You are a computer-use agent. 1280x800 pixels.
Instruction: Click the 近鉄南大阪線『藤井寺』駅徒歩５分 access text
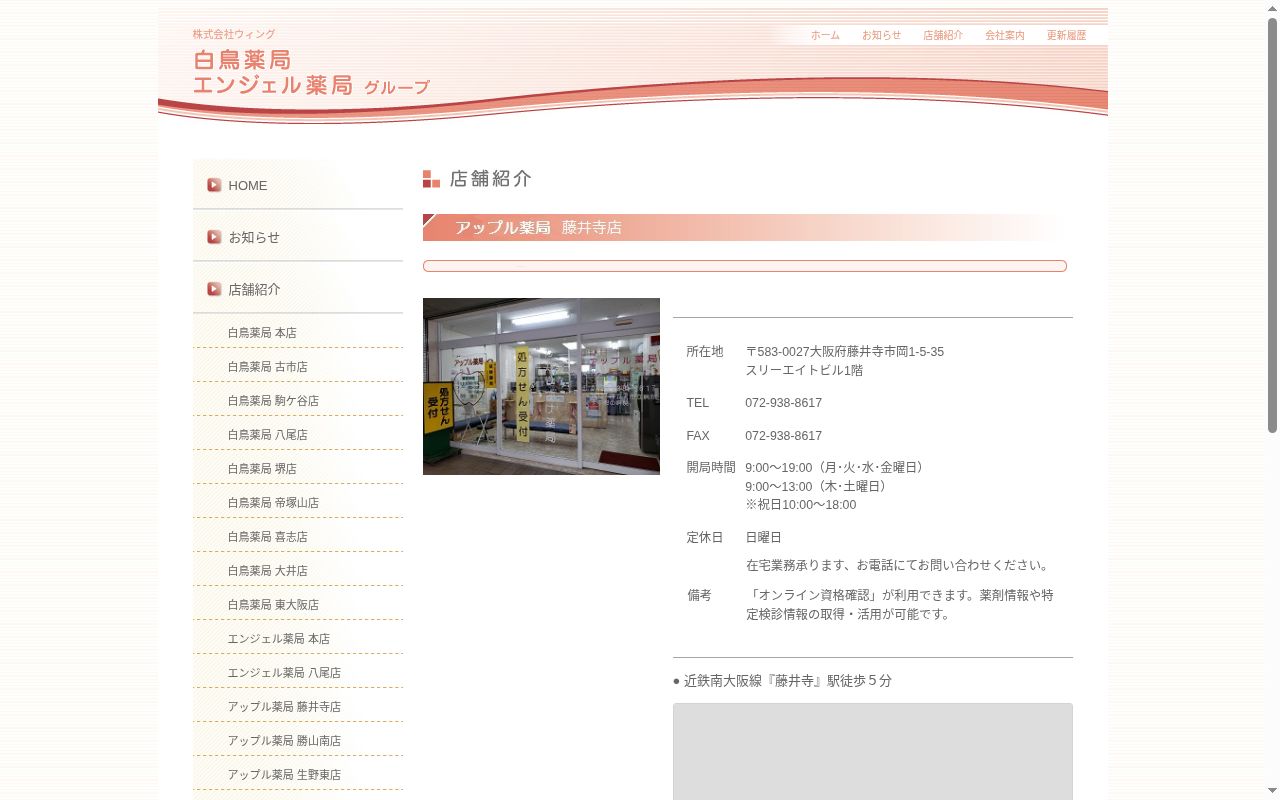(x=787, y=680)
